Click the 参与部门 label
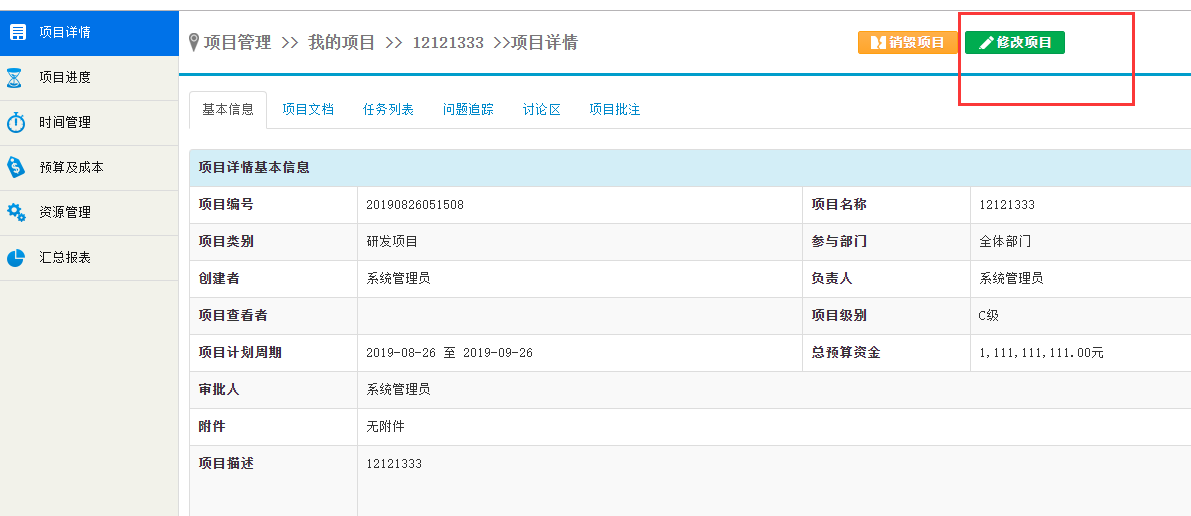The height and width of the screenshot is (516, 1191). click(x=839, y=242)
